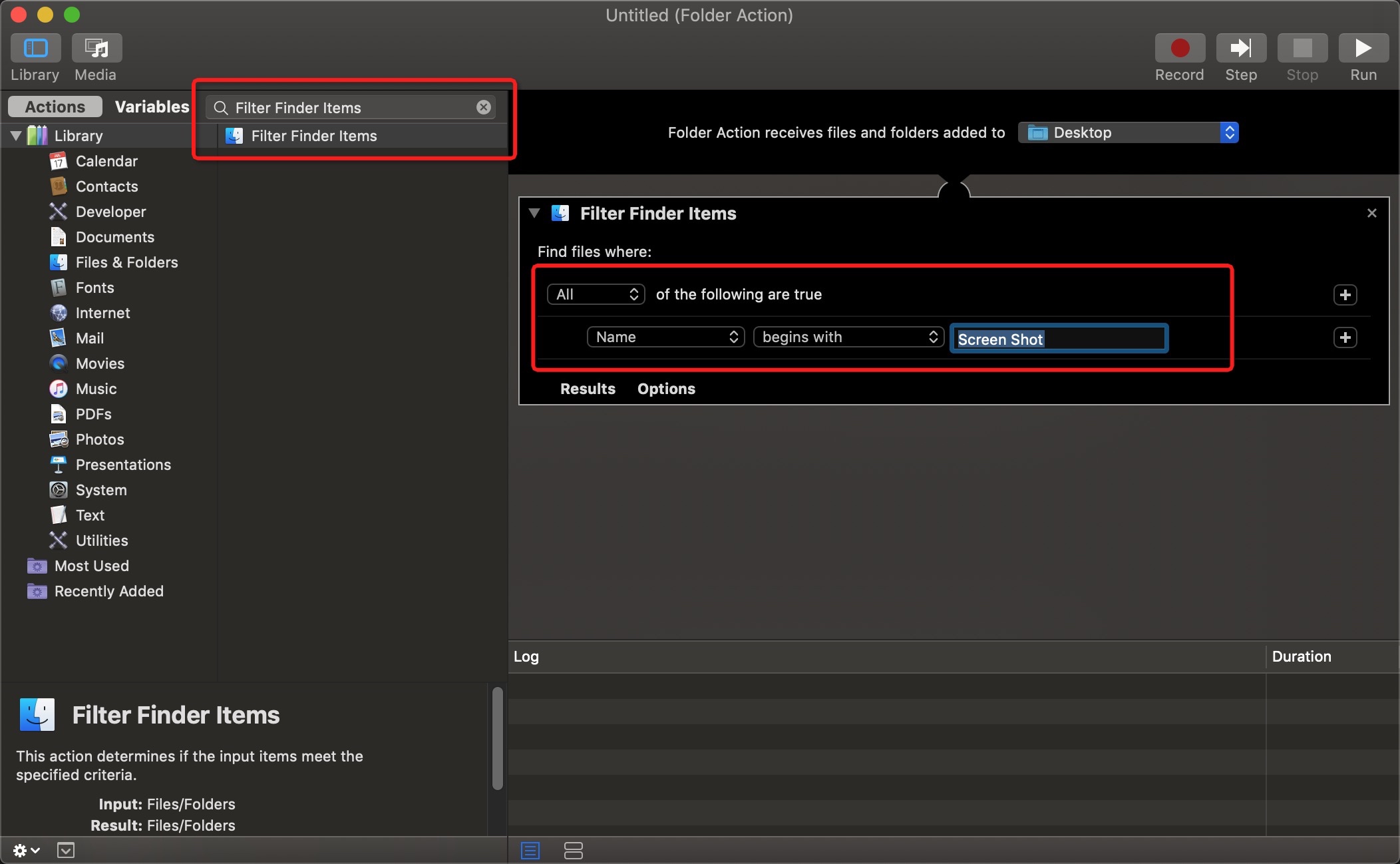Collapse the Filter Finder Items action panel
Screen dimensions: 1400x864
(534, 213)
